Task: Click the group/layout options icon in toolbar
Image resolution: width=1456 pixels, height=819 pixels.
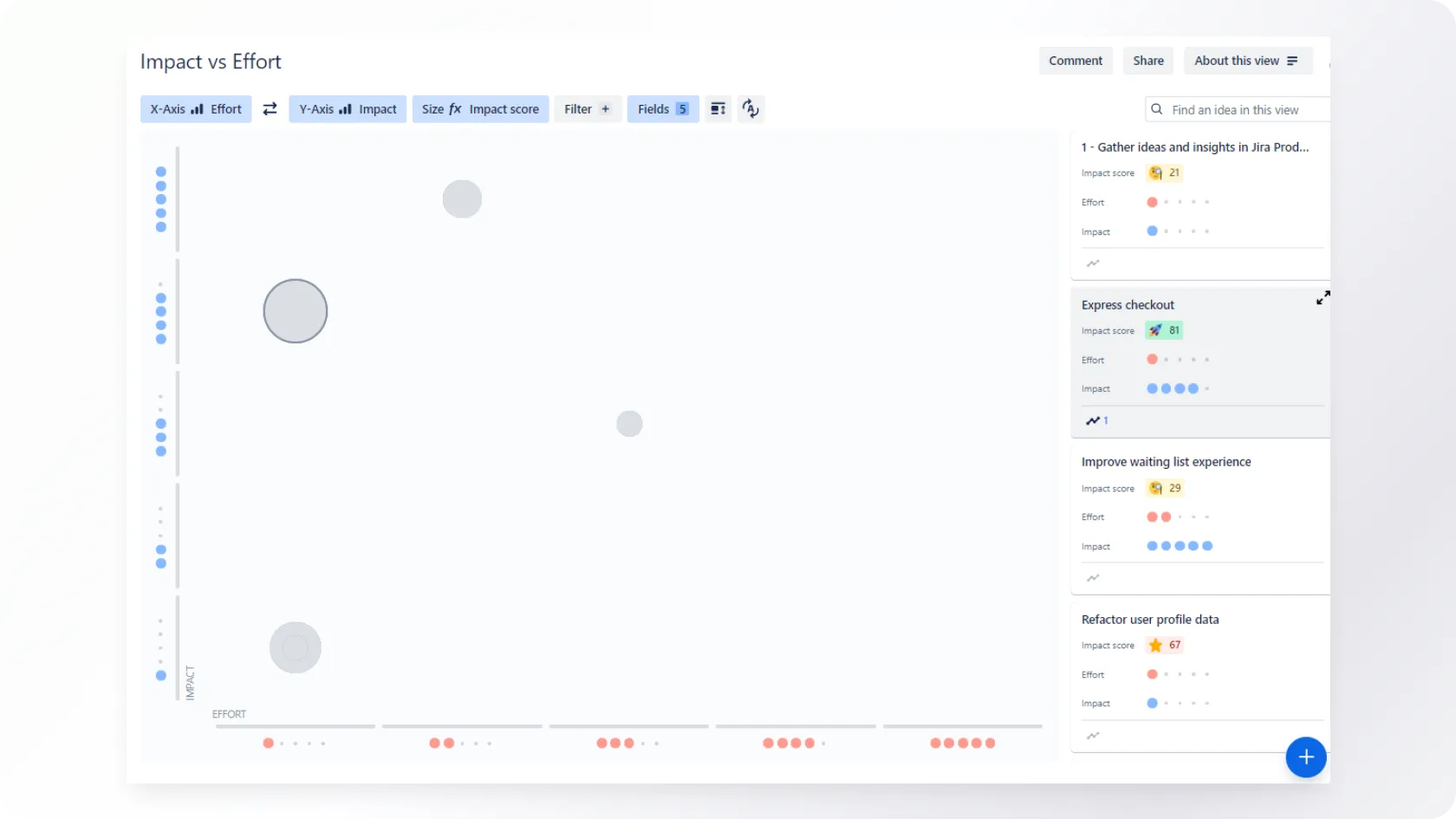Action: [x=718, y=109]
